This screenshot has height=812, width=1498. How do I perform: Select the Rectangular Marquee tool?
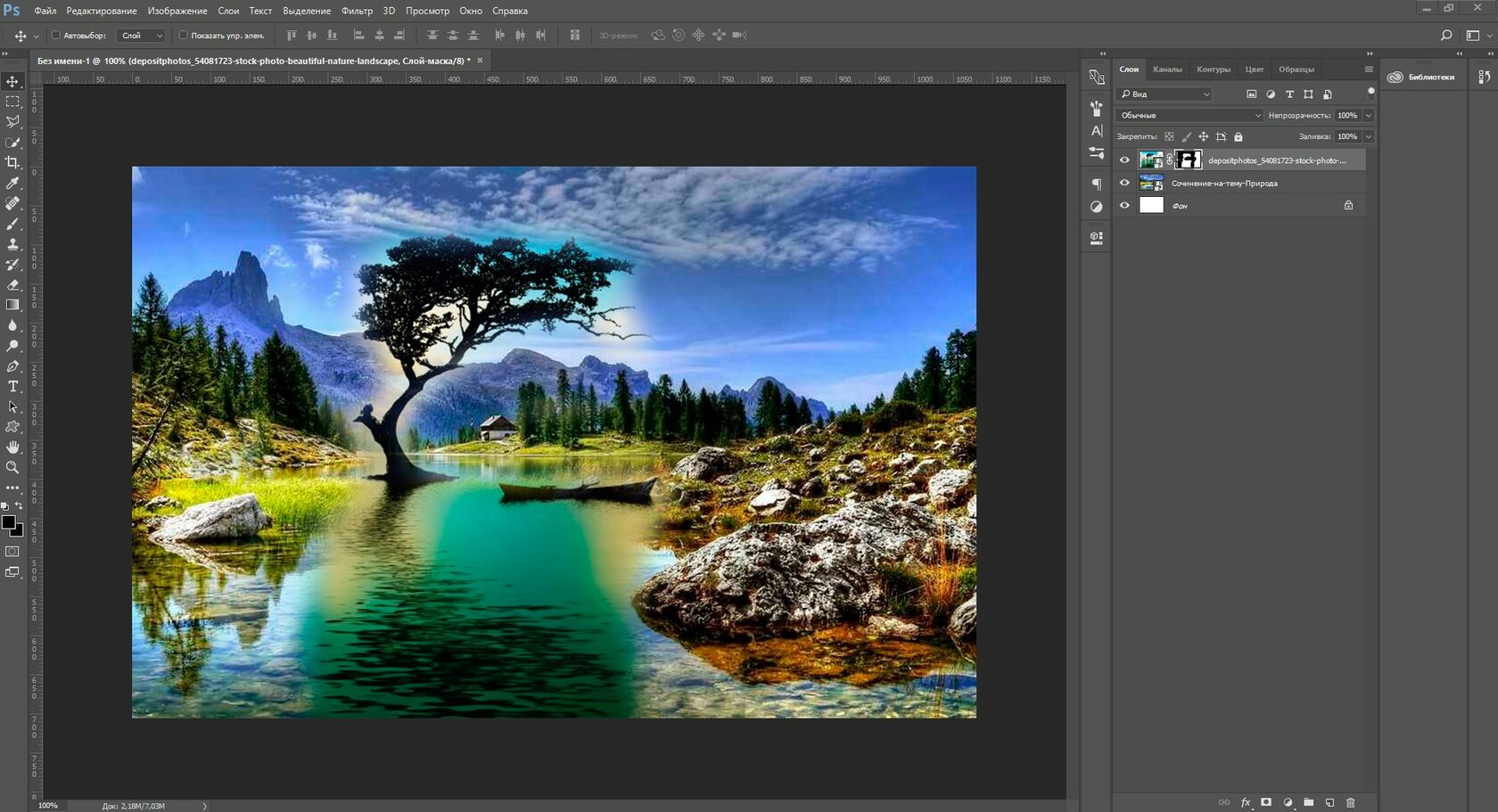tap(12, 102)
